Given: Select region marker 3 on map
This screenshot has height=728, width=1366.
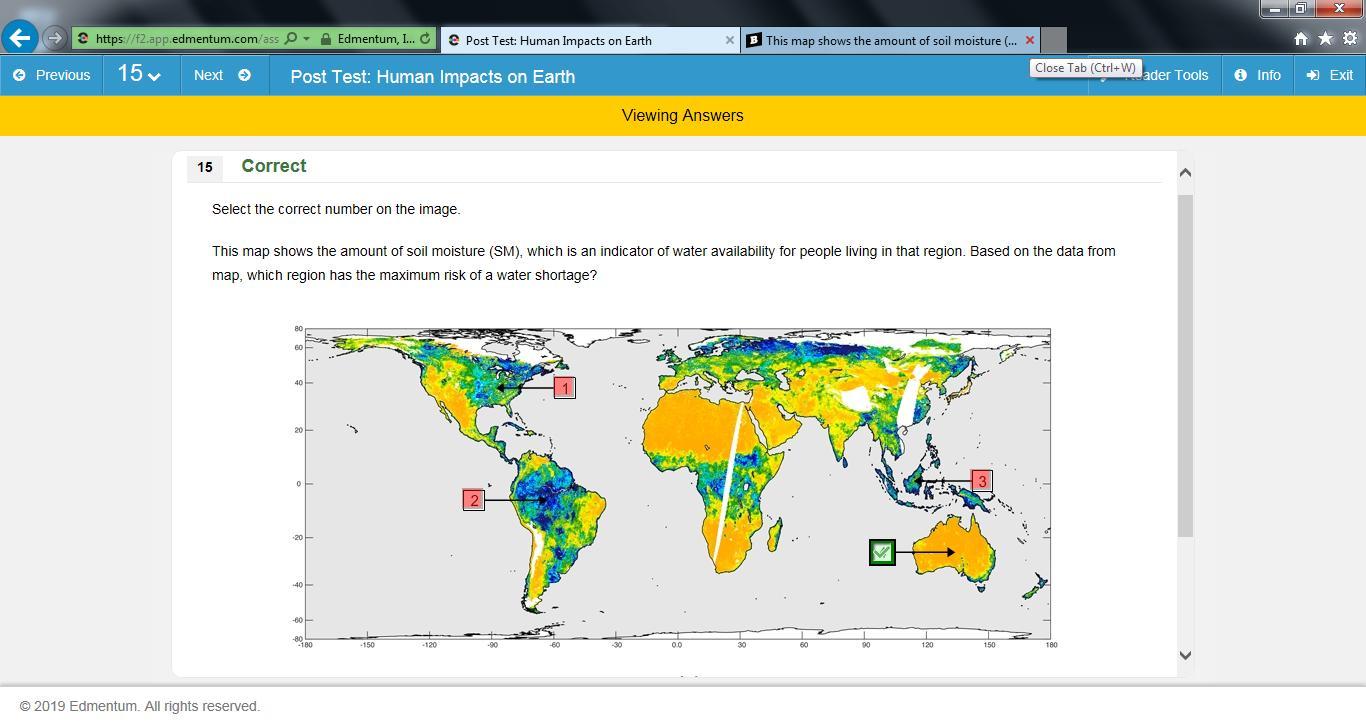Looking at the screenshot, I should click(981, 482).
